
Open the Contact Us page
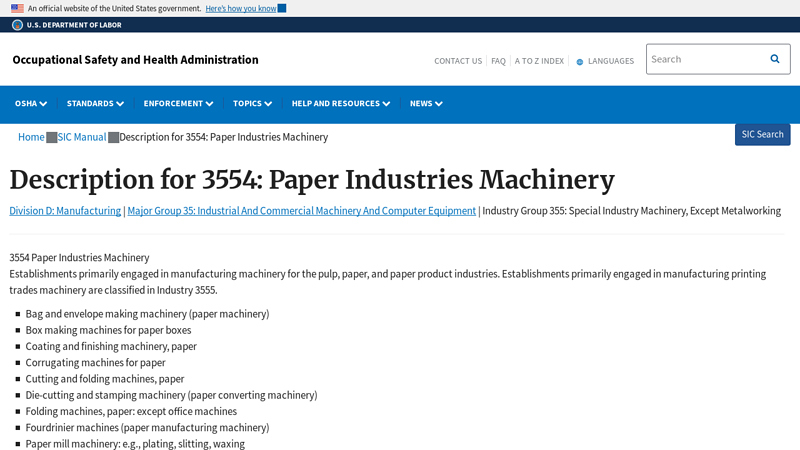[458, 61]
